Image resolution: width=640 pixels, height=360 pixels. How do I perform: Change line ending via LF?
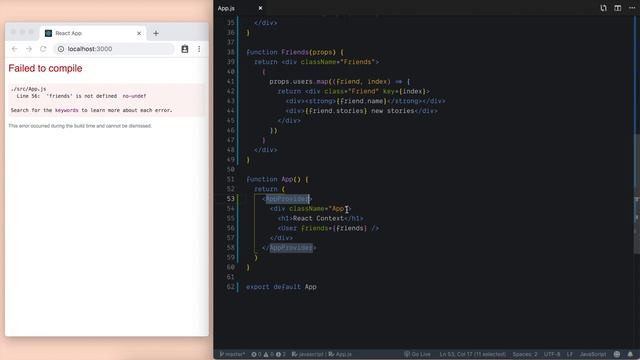click(570, 354)
